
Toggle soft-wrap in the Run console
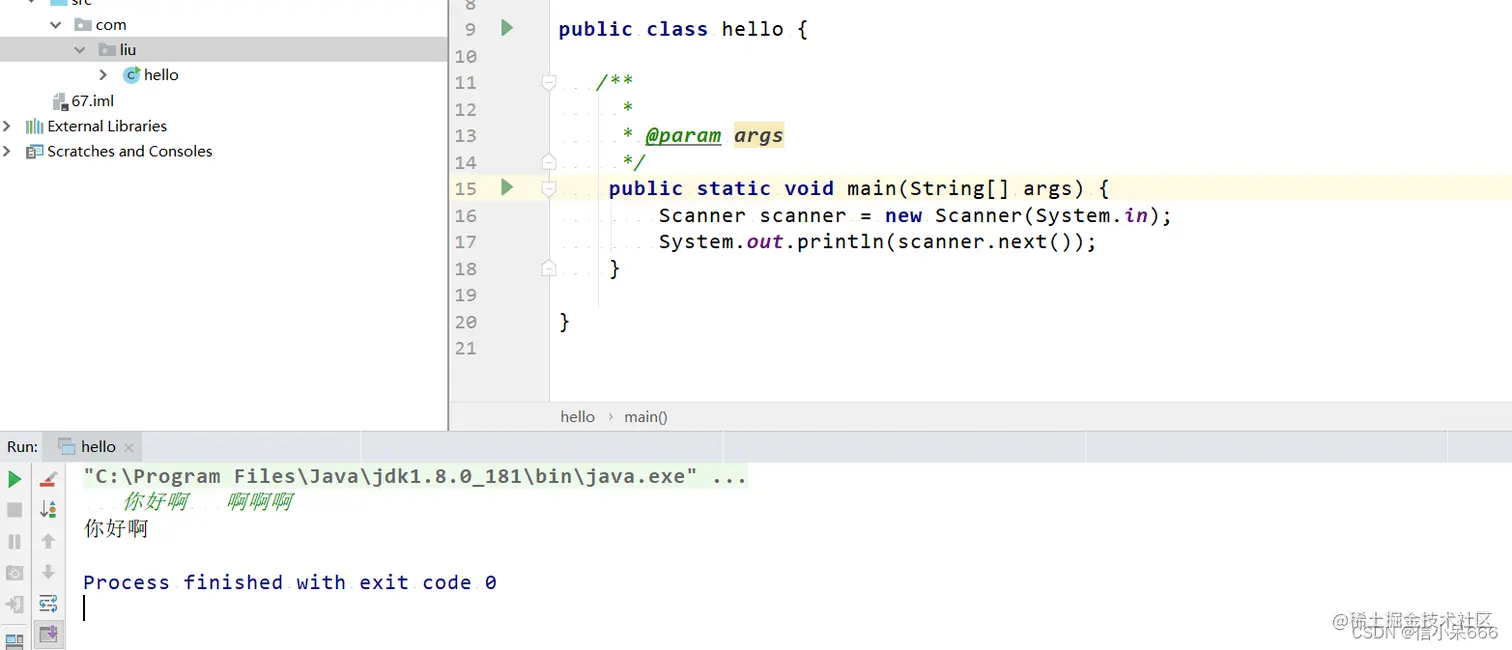[47, 603]
